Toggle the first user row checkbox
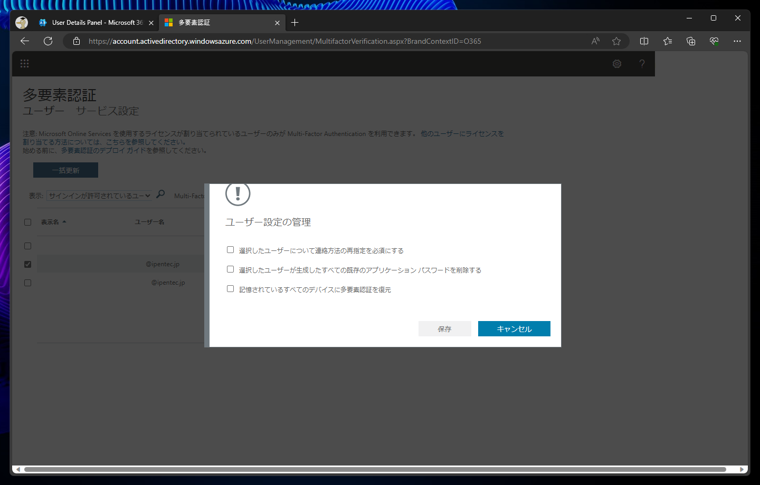Screen dimensions: 760x485 pos(28,246)
